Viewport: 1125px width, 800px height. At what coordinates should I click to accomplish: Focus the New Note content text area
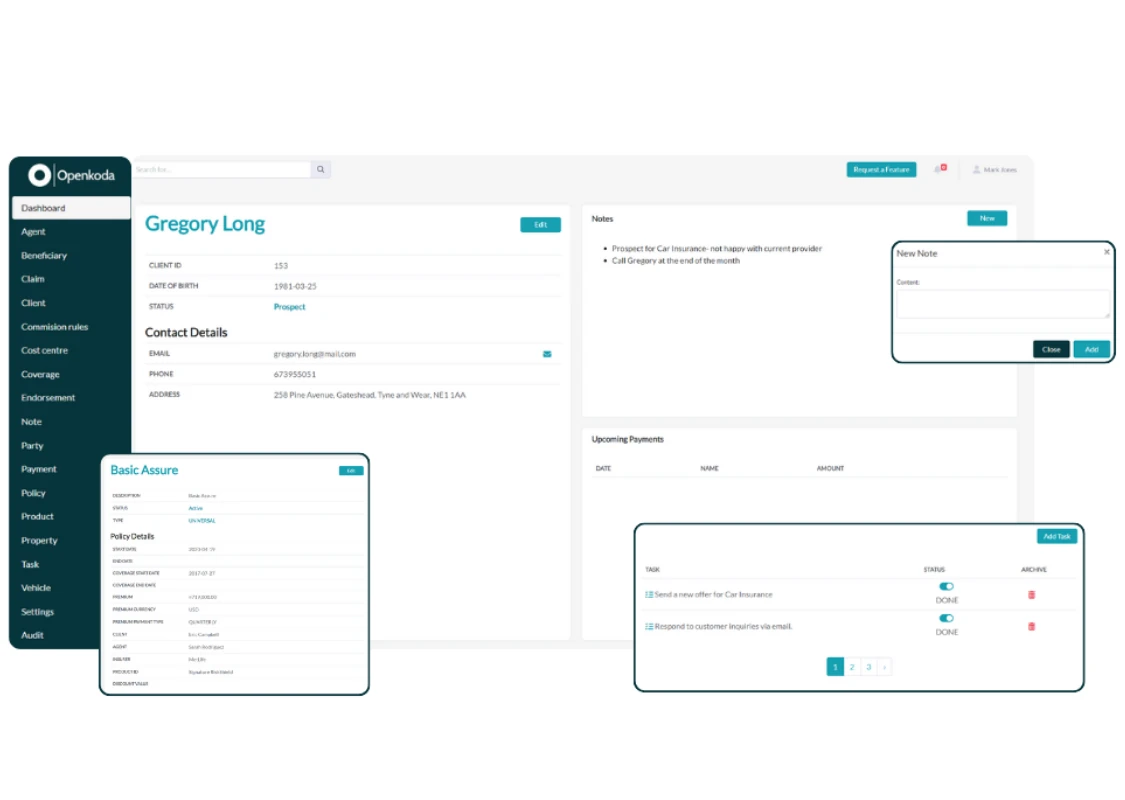point(1002,304)
